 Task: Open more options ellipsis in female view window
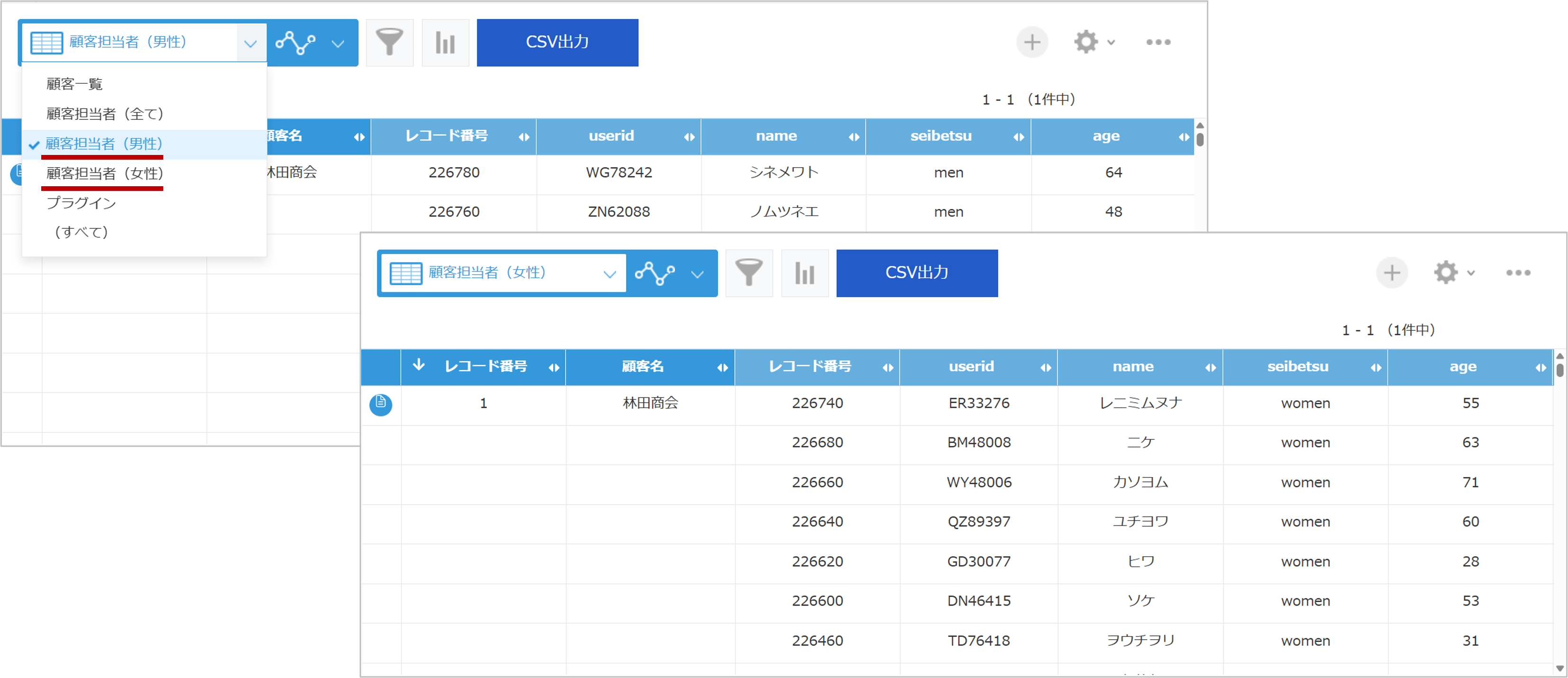[x=1517, y=272]
